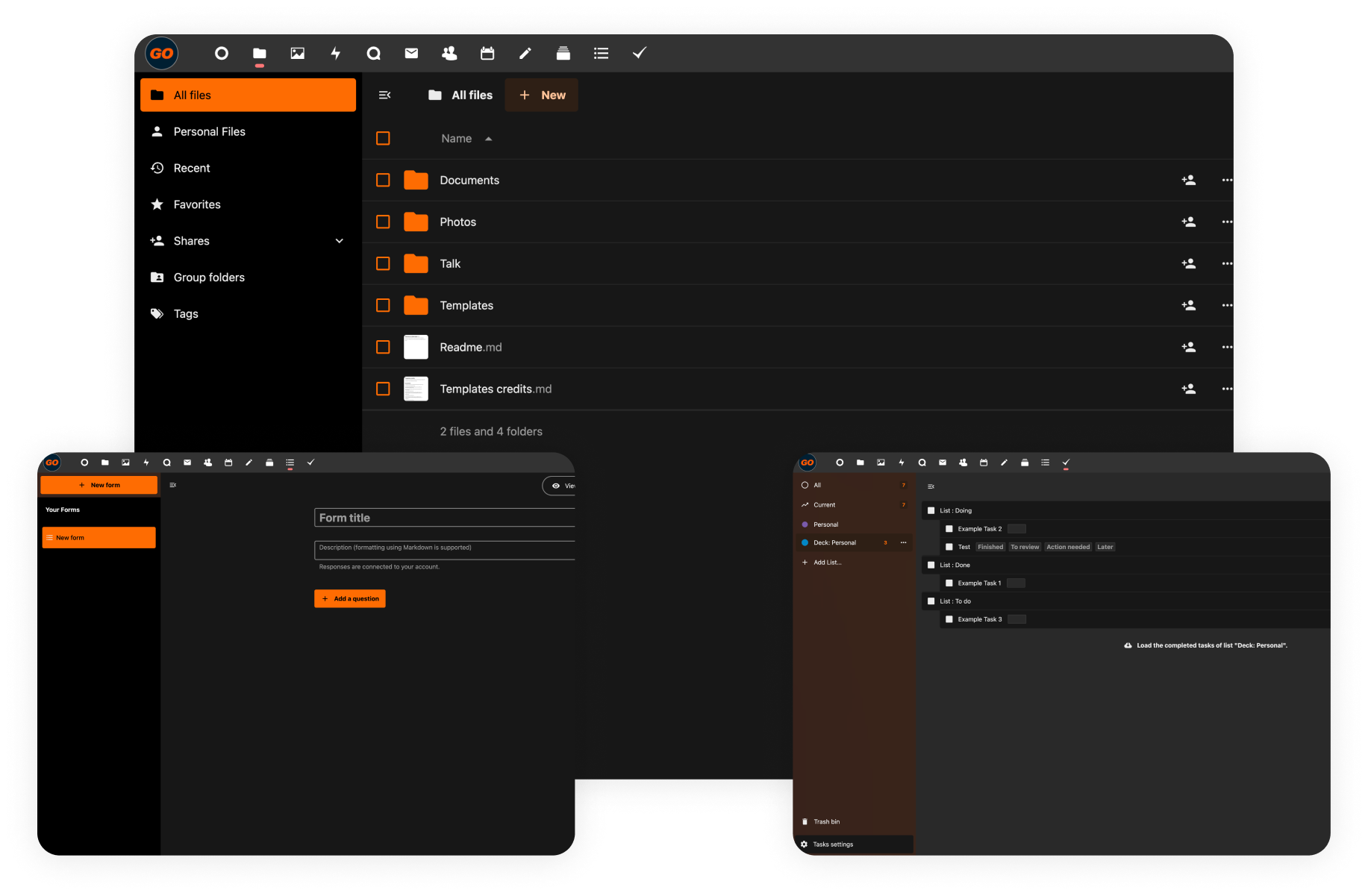The image size is (1368, 896).
Task: Go to Favorites in the sidebar
Action: (x=197, y=204)
